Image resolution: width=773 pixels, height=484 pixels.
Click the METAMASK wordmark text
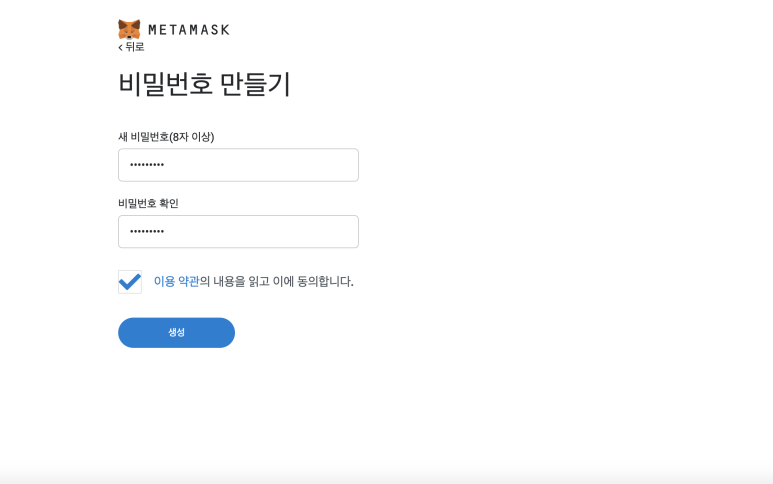tap(189, 30)
